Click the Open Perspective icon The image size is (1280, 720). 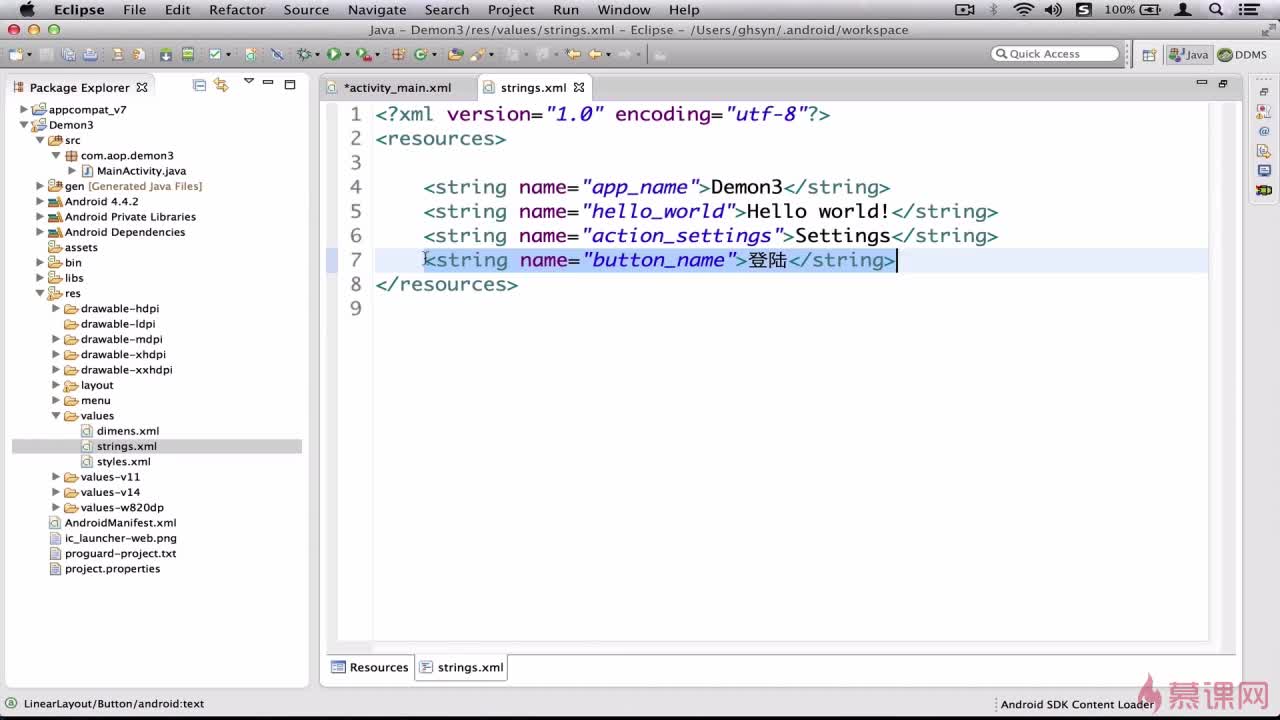coord(1149,55)
